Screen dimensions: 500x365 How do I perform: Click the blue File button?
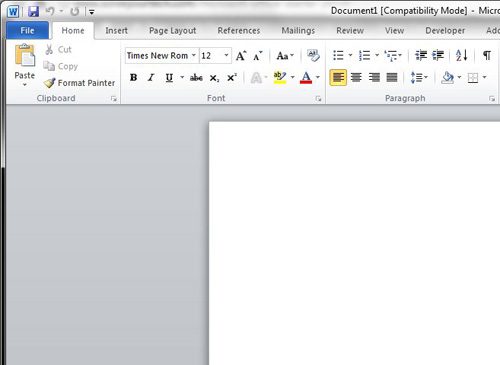click(27, 31)
